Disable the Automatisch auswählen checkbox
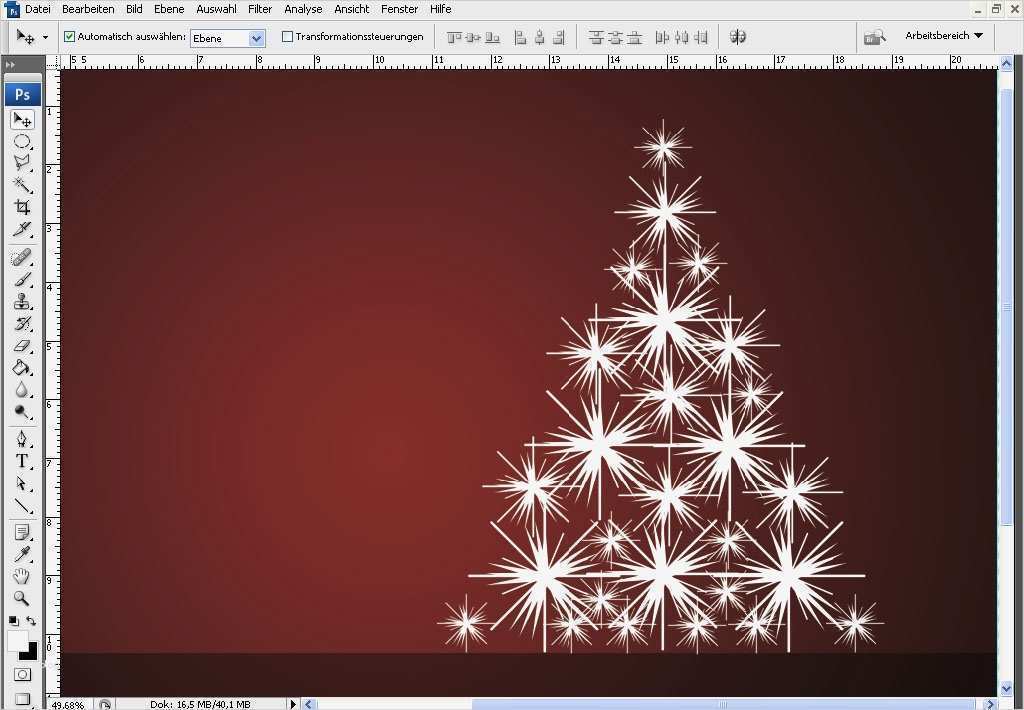This screenshot has height=710, width=1024. coord(68,36)
